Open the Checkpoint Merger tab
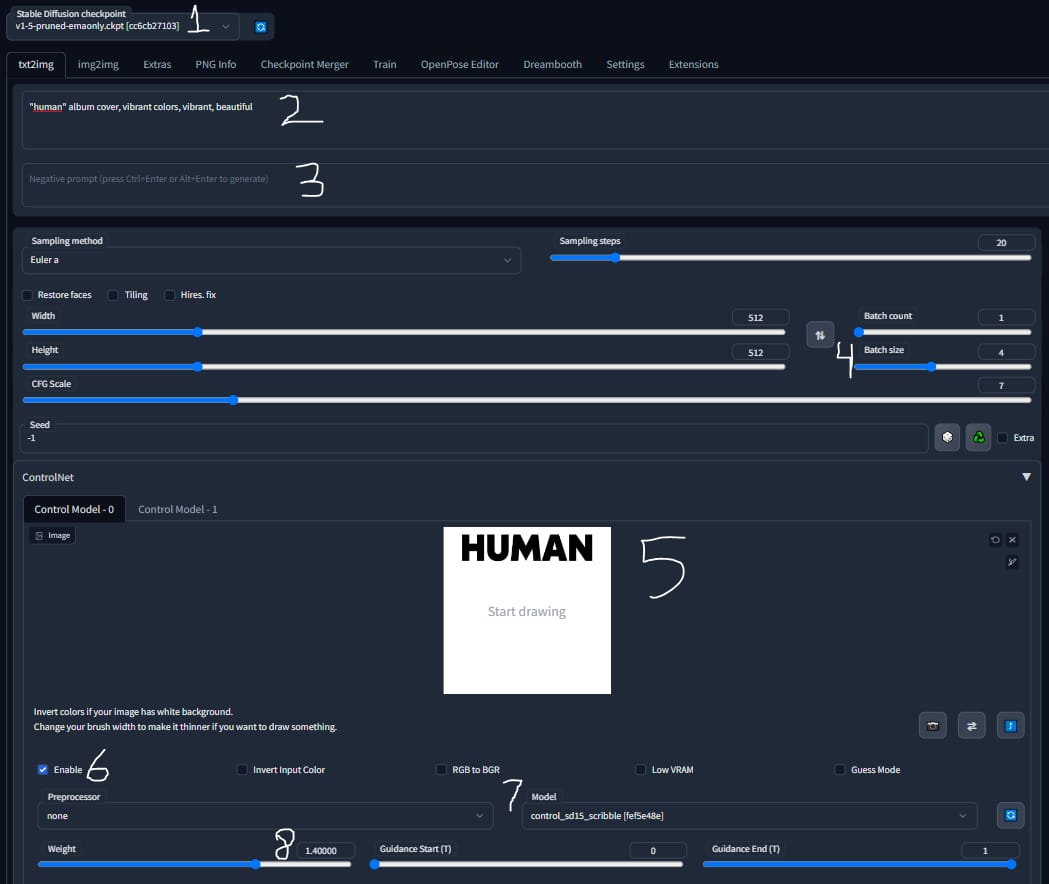Viewport: 1049px width, 884px height. tap(304, 64)
